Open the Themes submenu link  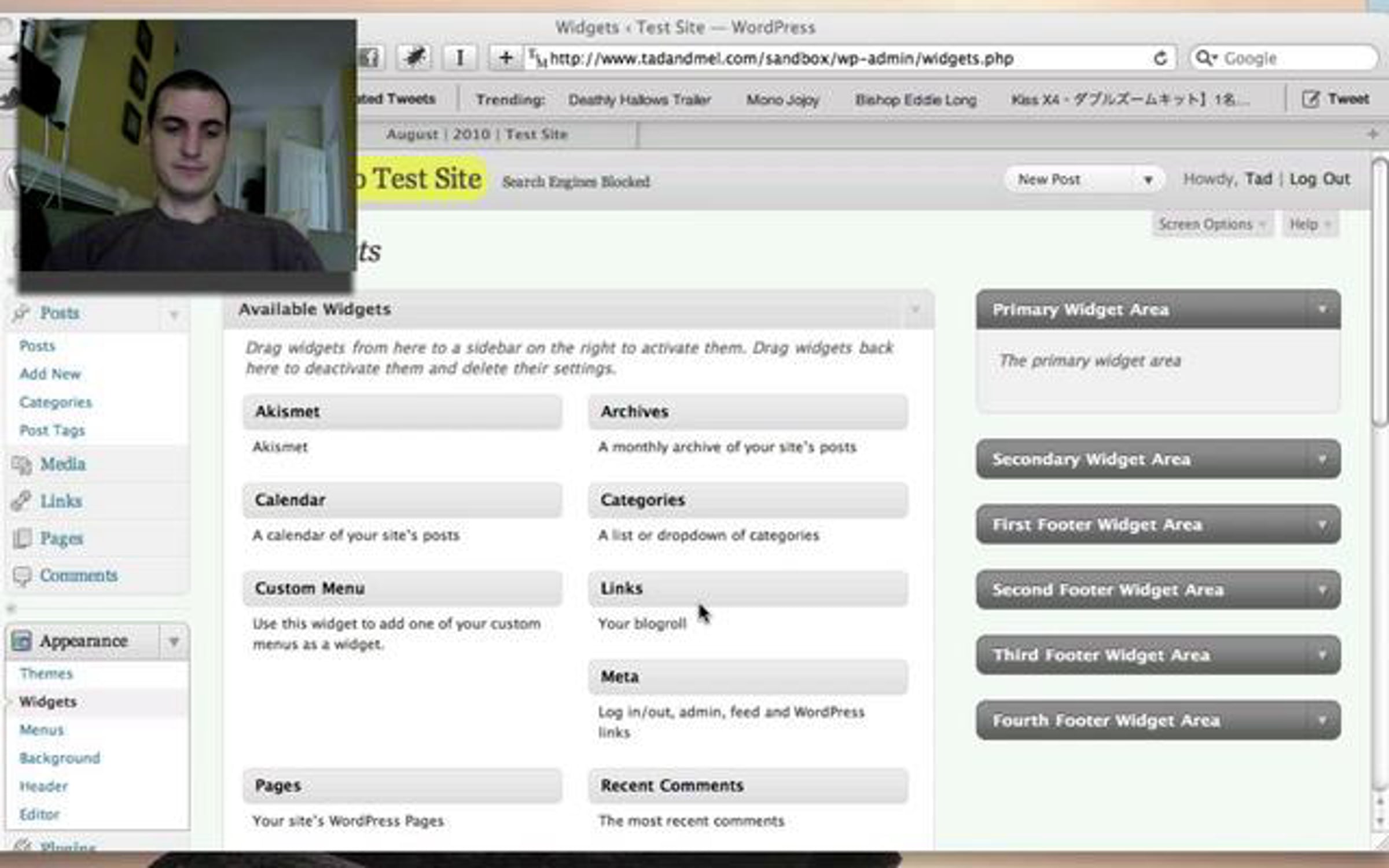click(x=46, y=674)
